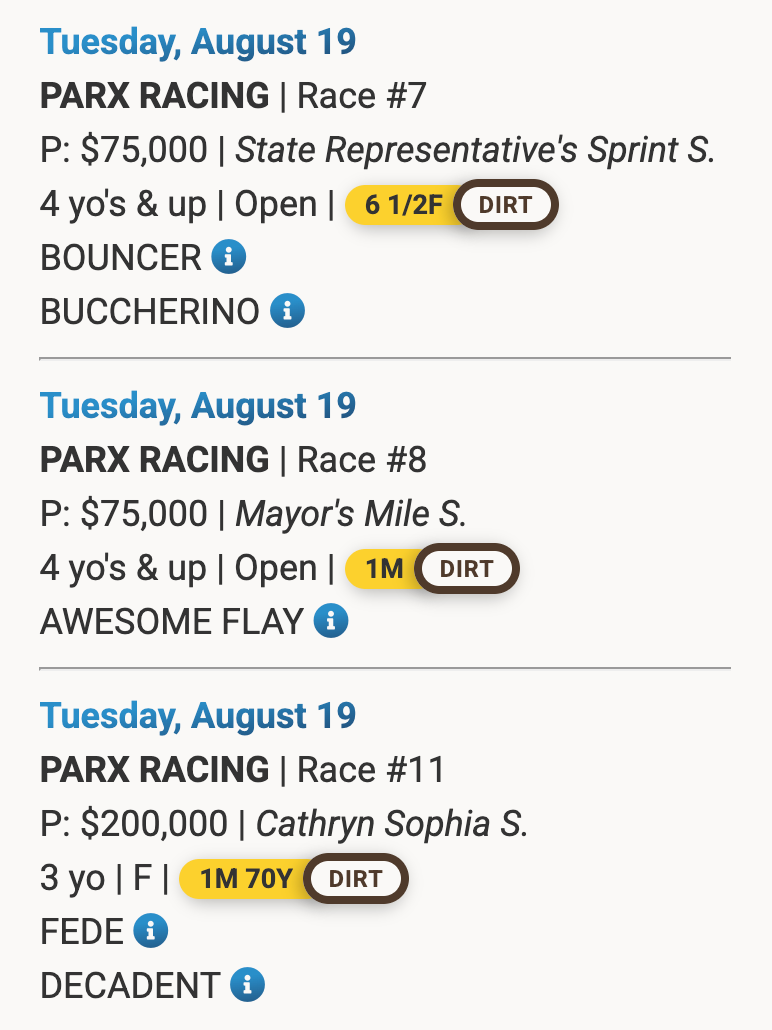The height and width of the screenshot is (1030, 772).
Task: Show info for AWESOME FLAY
Action: [331, 621]
